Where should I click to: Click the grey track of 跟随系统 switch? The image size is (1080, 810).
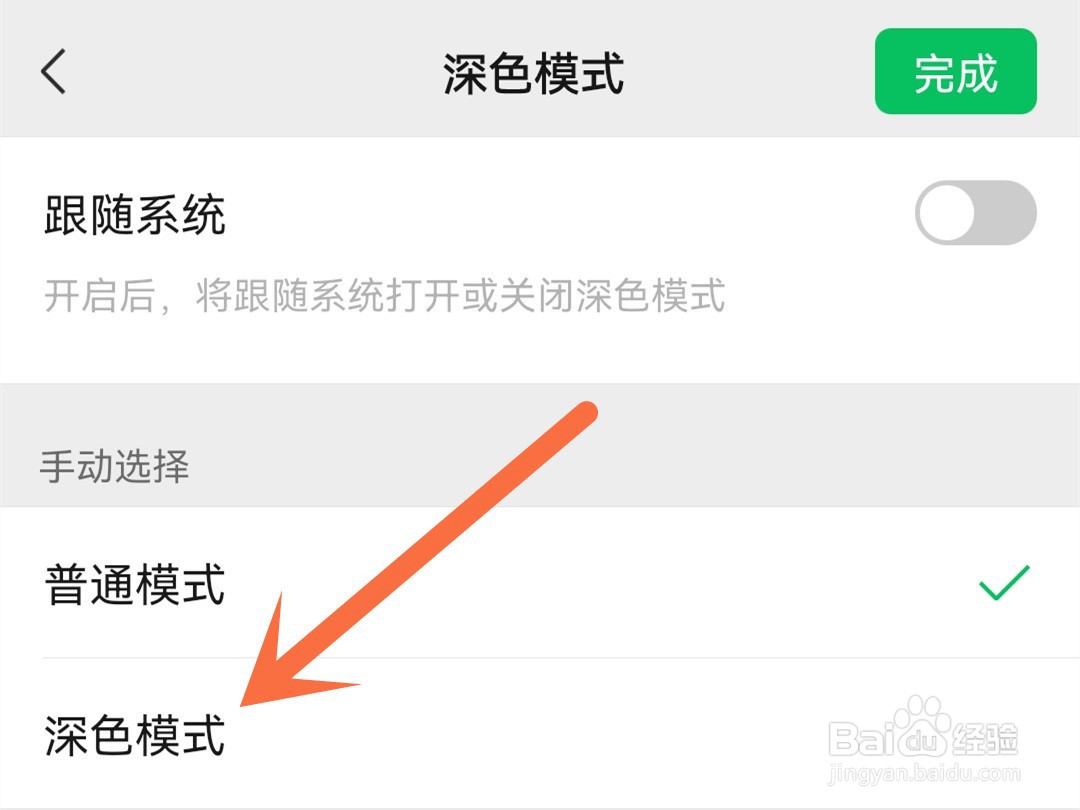1006,213
